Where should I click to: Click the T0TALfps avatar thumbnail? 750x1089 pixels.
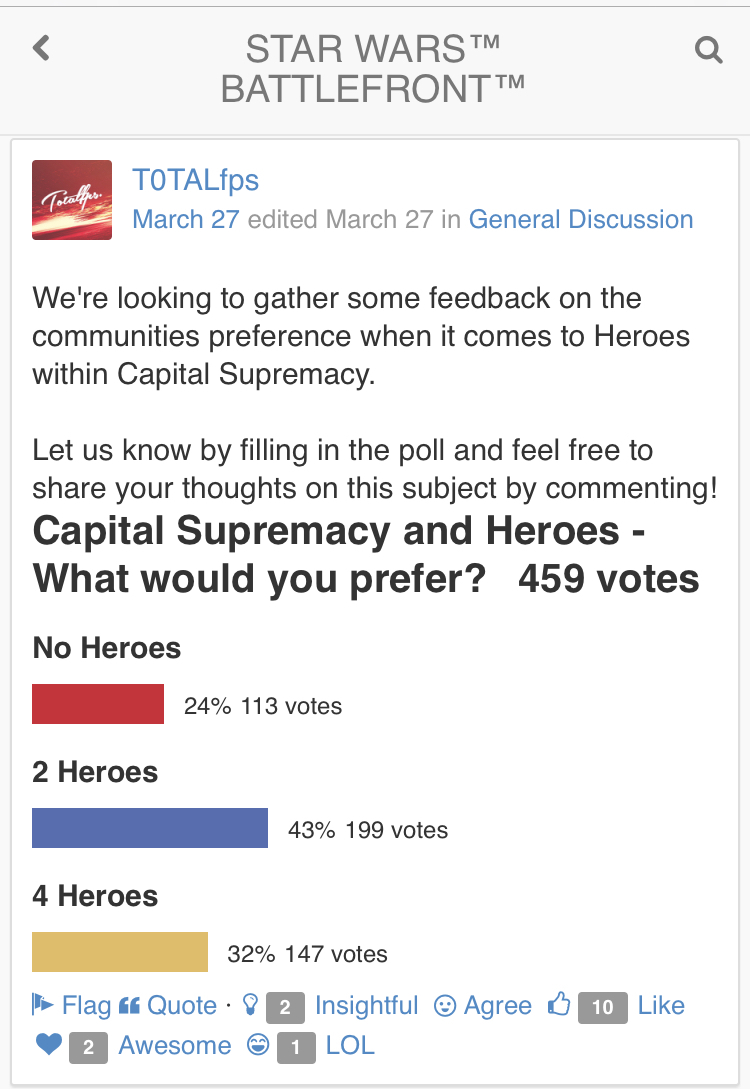click(72, 200)
